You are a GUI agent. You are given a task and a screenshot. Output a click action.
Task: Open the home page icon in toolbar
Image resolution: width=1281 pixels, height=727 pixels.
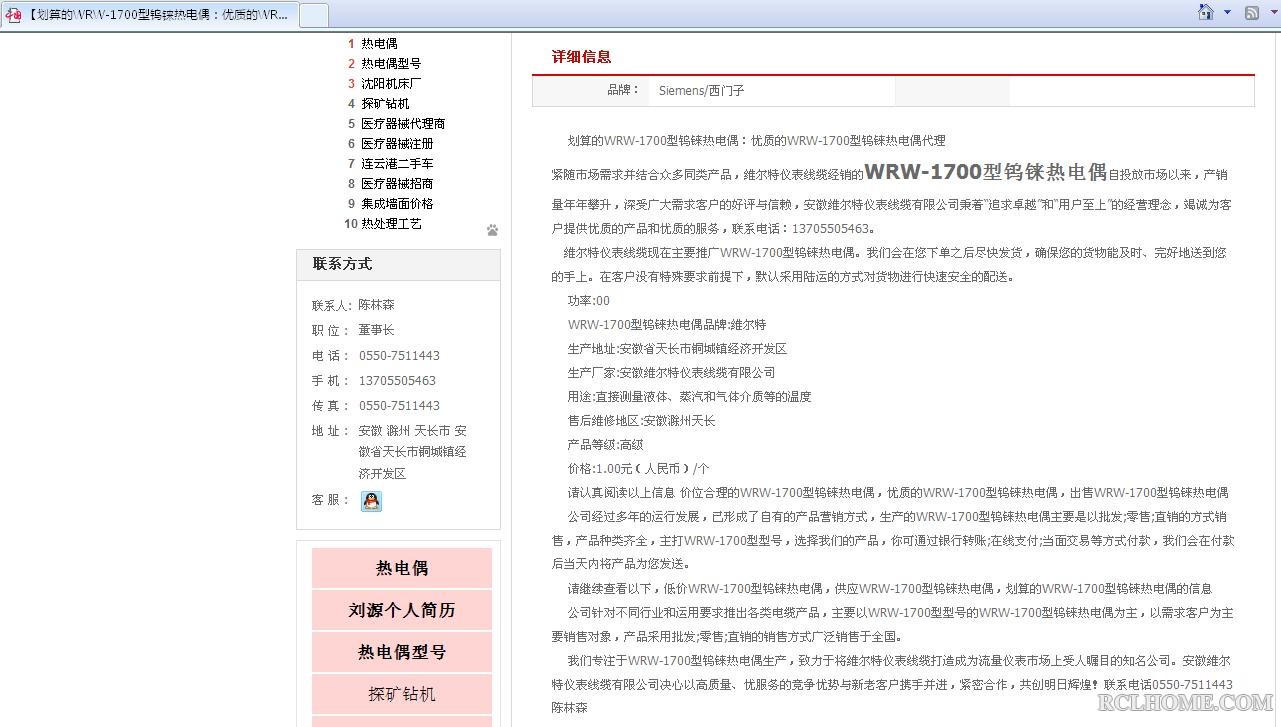[x=1206, y=13]
